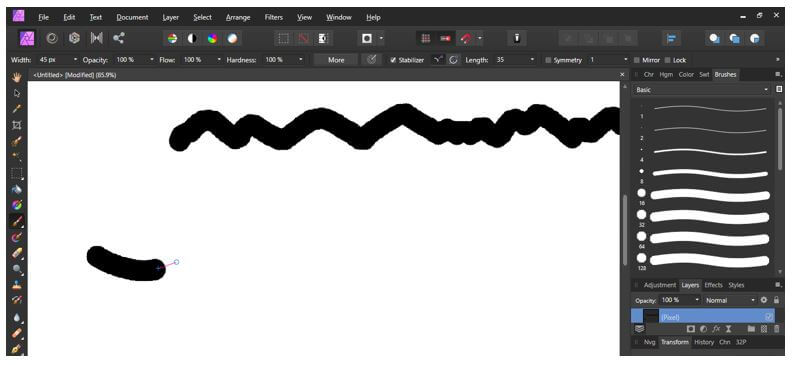Select the Move tool arrow

17,93
